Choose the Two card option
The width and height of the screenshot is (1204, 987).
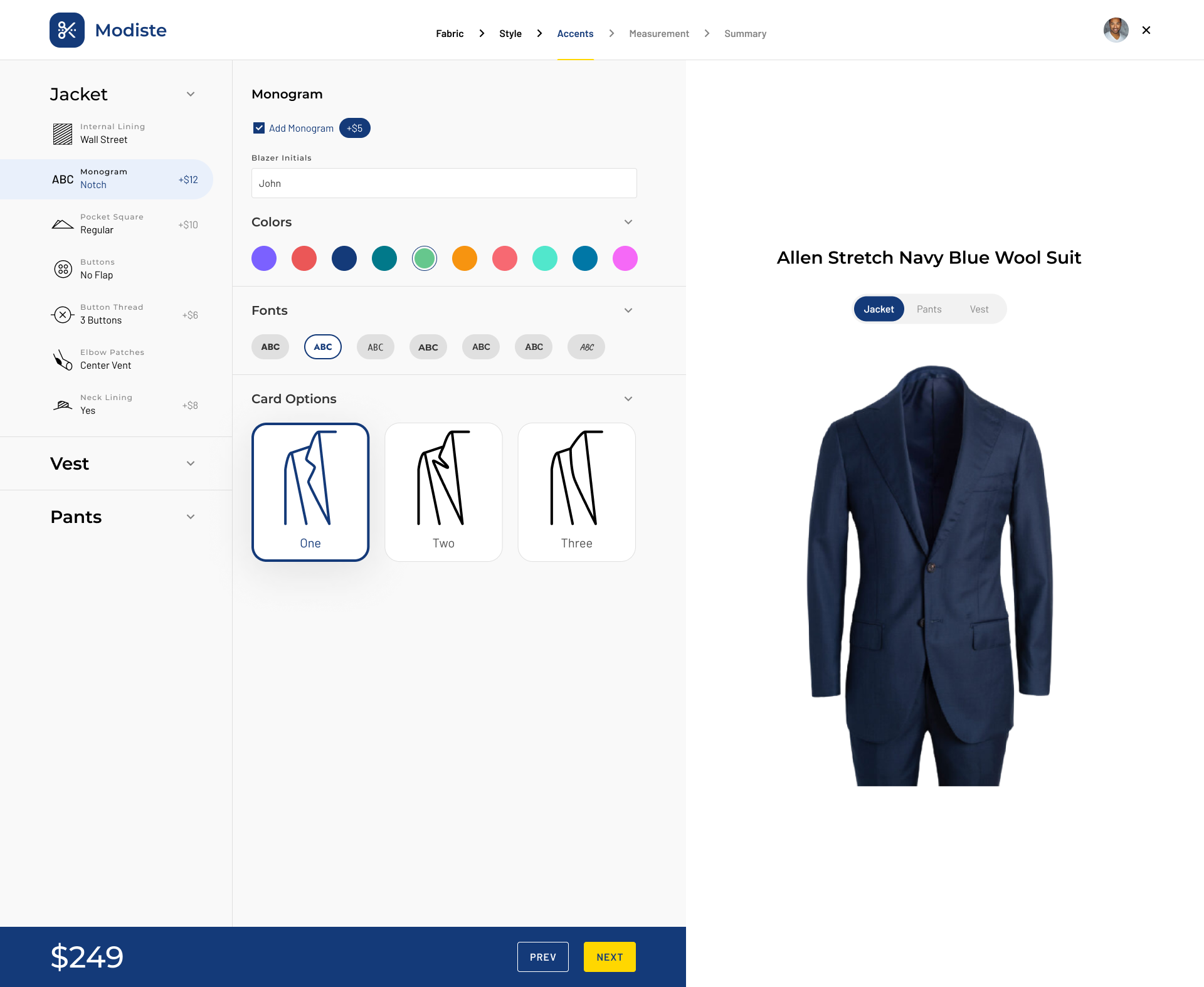[x=443, y=492]
